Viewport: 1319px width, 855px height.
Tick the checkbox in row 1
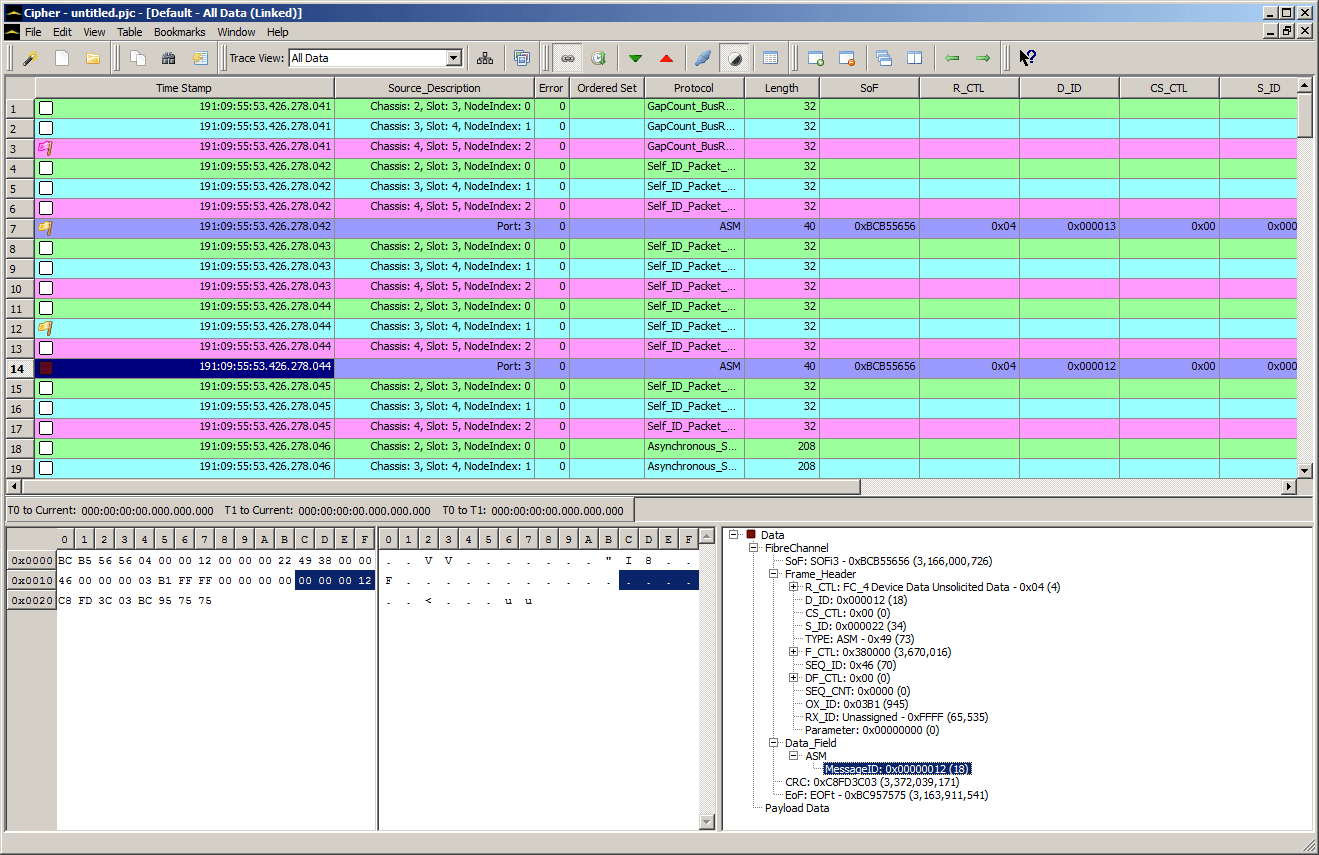tap(46, 107)
